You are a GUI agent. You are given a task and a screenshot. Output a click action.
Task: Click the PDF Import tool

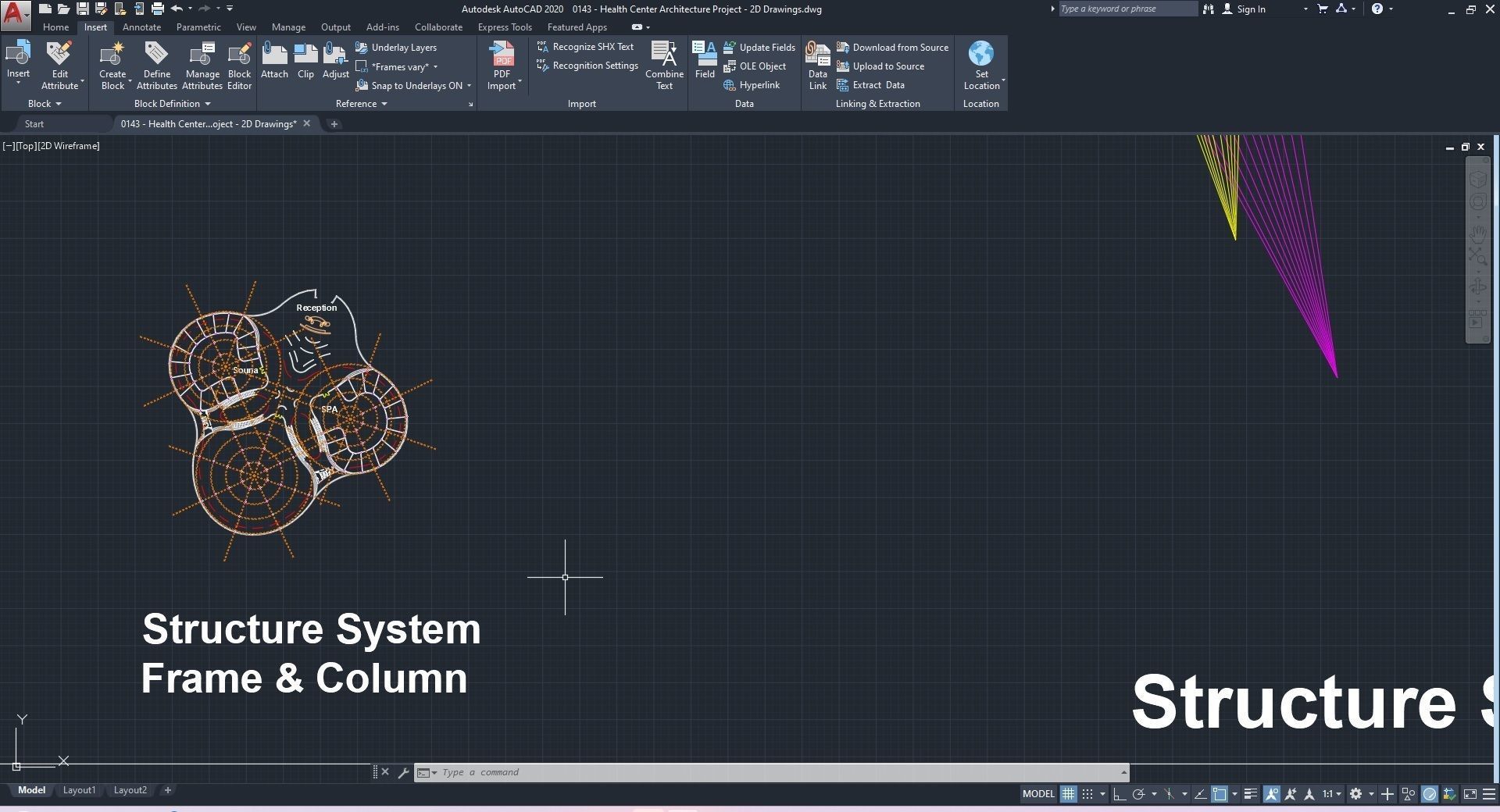pos(502,66)
